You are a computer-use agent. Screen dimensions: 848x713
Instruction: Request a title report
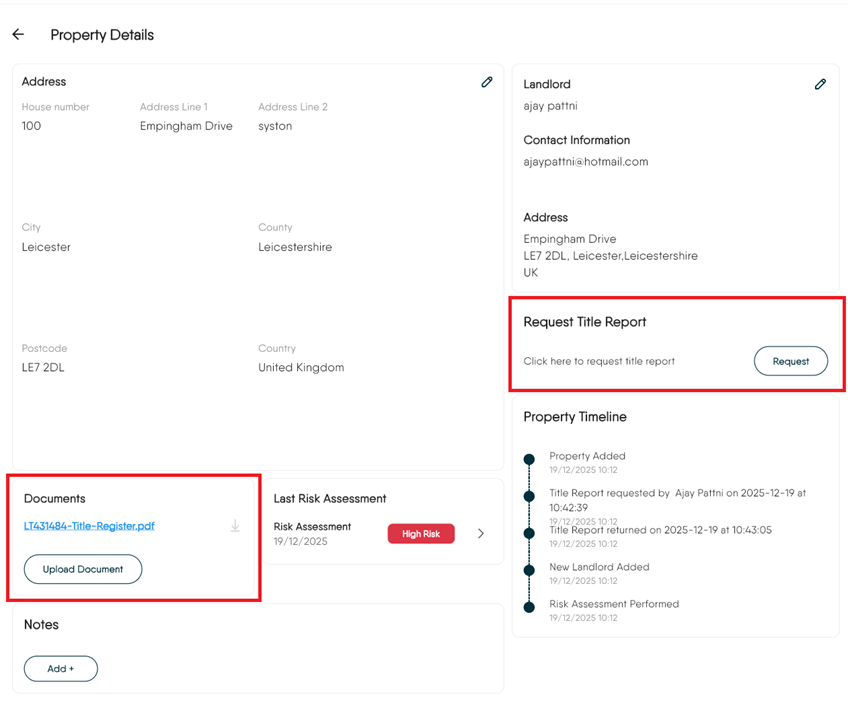(x=790, y=361)
